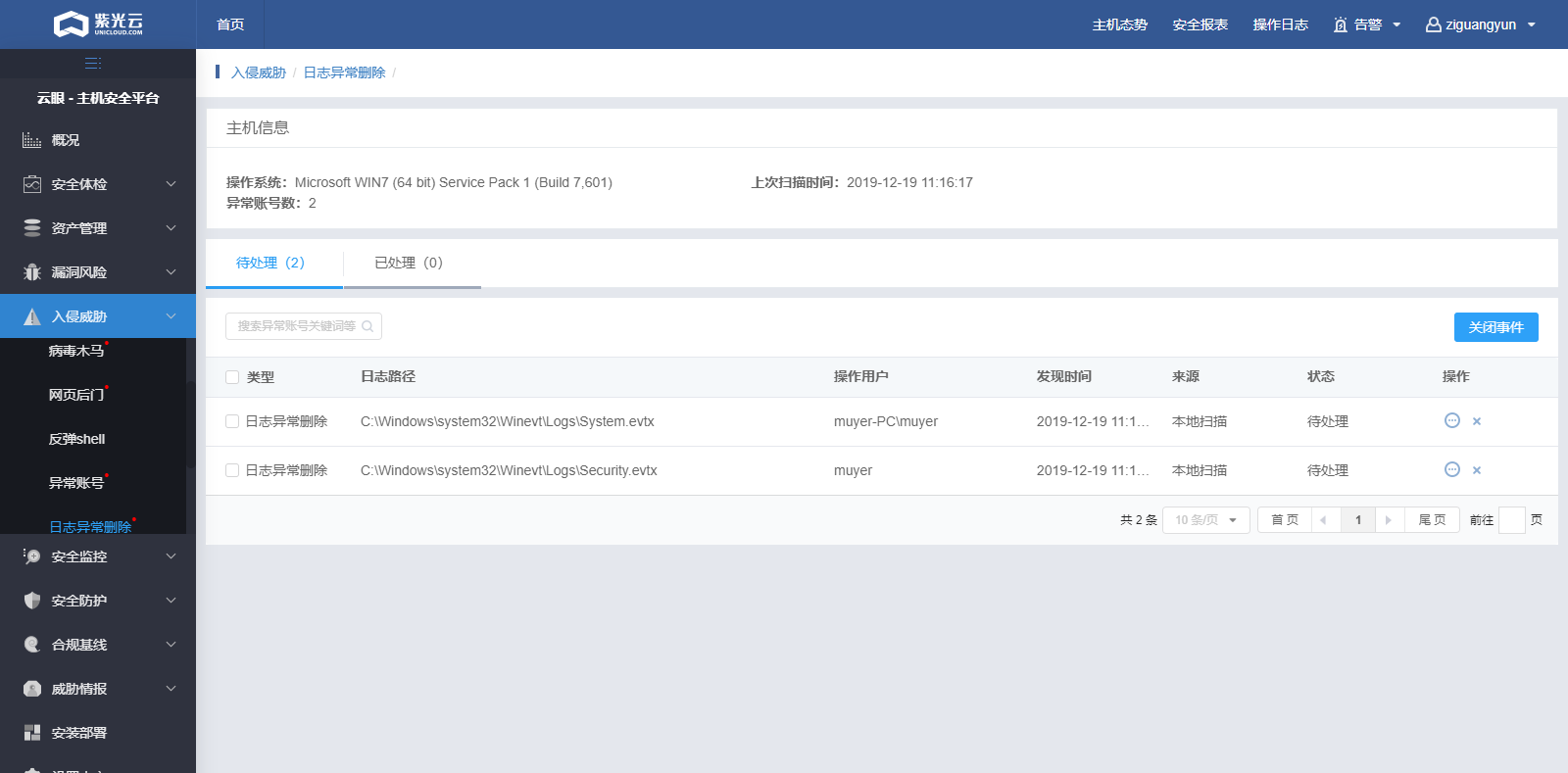1568x773 pixels.
Task: Click the 首页 pagination button
Action: pyautogui.click(x=1285, y=520)
